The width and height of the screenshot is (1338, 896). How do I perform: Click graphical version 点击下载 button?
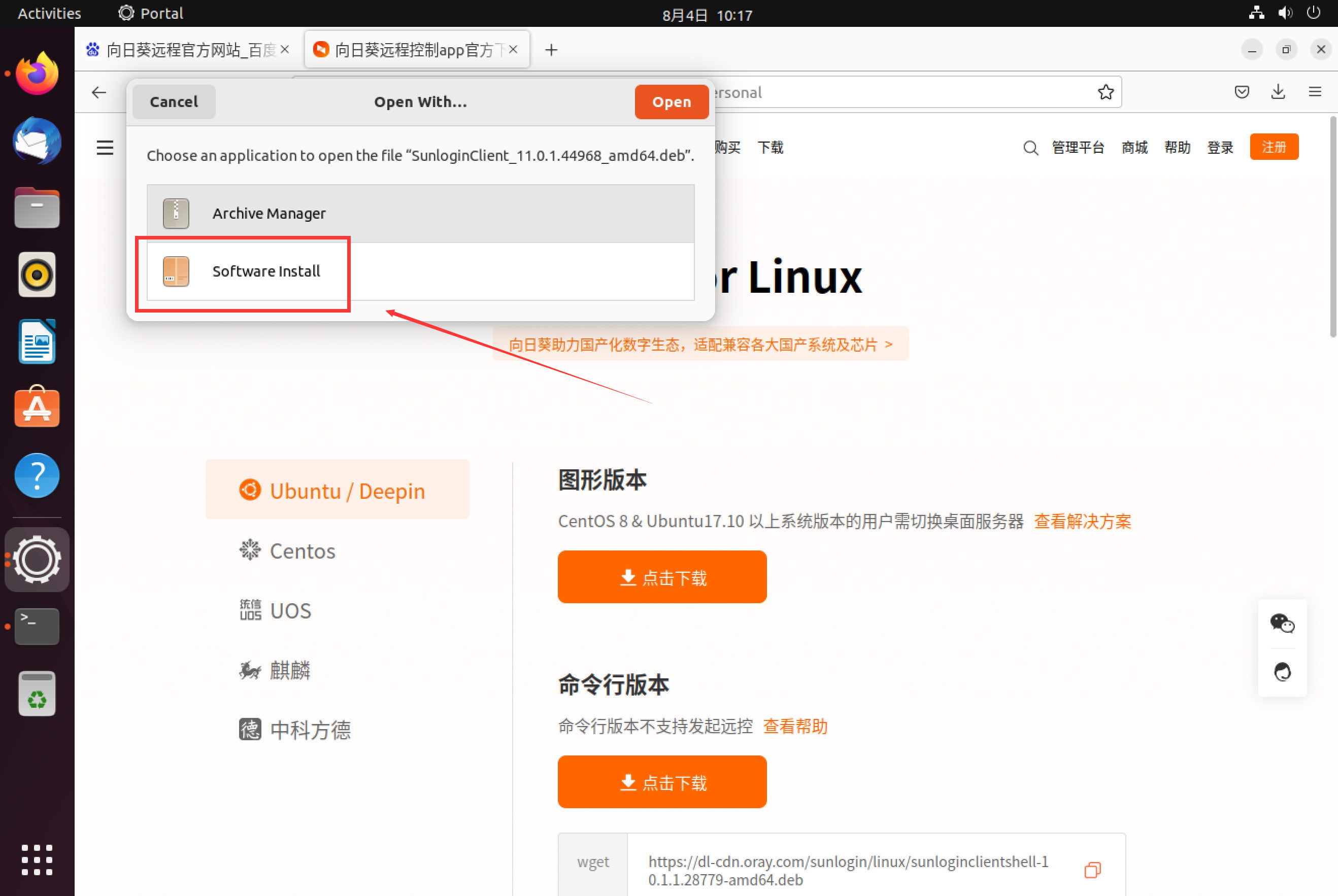[x=662, y=577]
